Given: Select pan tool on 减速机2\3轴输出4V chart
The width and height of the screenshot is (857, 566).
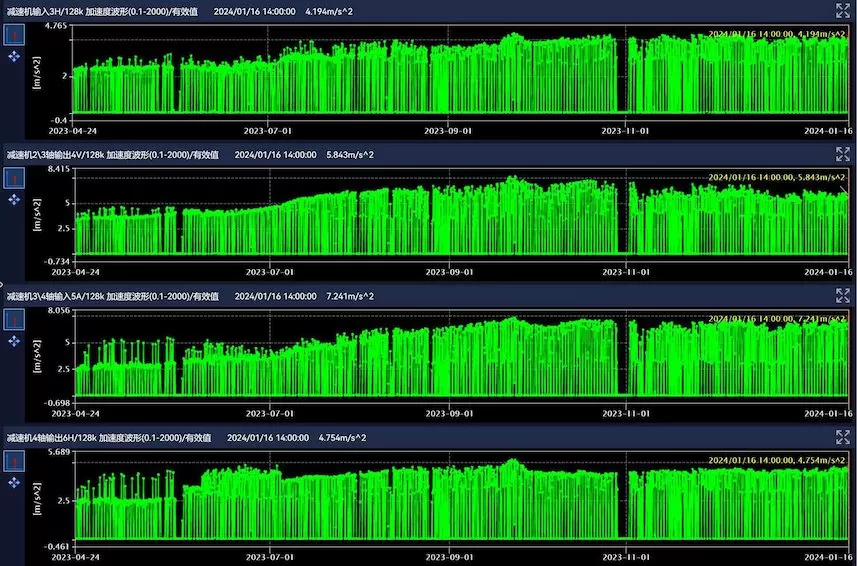Looking at the screenshot, I should pos(14,200).
